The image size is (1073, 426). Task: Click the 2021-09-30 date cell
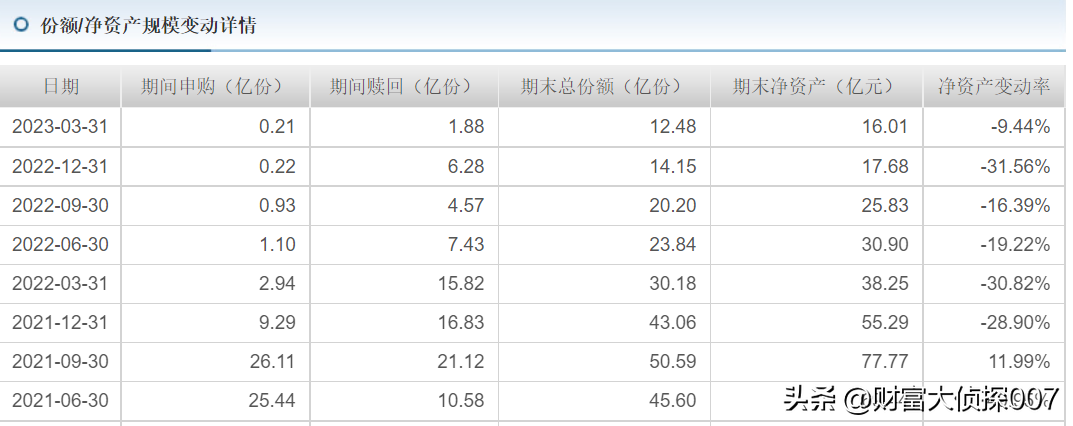click(x=60, y=361)
